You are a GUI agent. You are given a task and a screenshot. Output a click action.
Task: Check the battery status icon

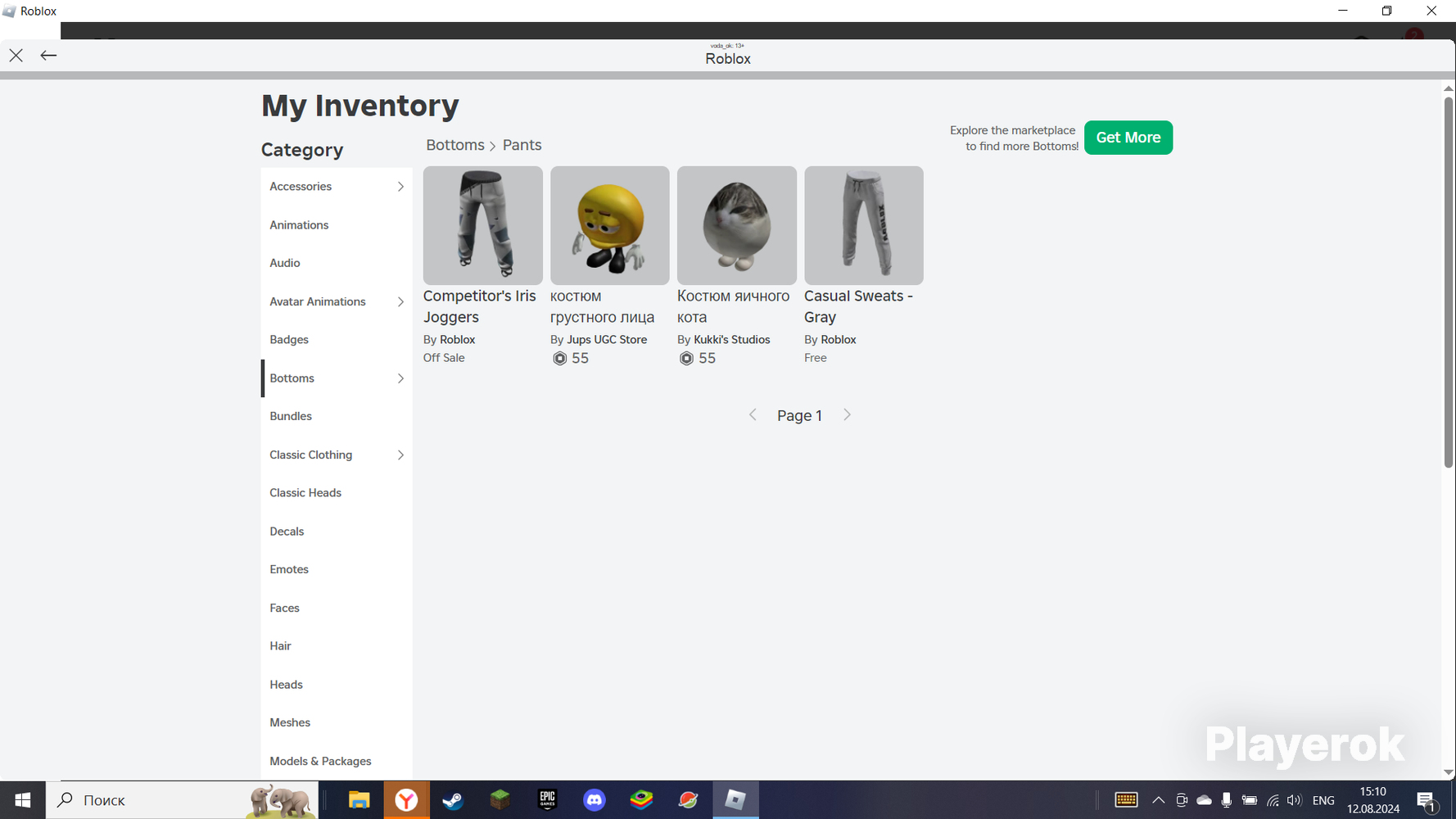tap(1249, 800)
